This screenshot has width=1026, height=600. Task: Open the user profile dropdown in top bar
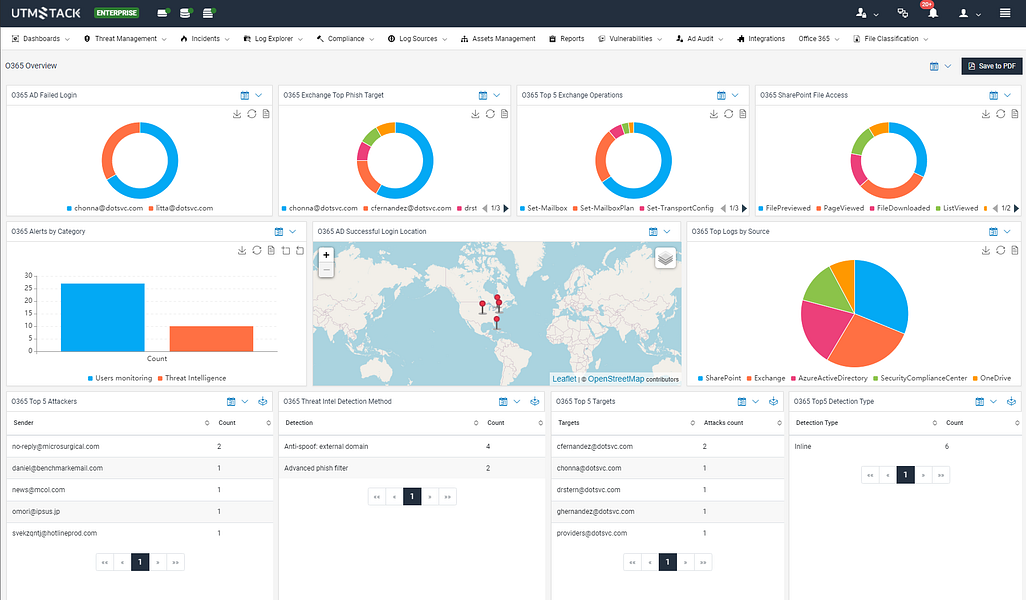[x=969, y=13]
